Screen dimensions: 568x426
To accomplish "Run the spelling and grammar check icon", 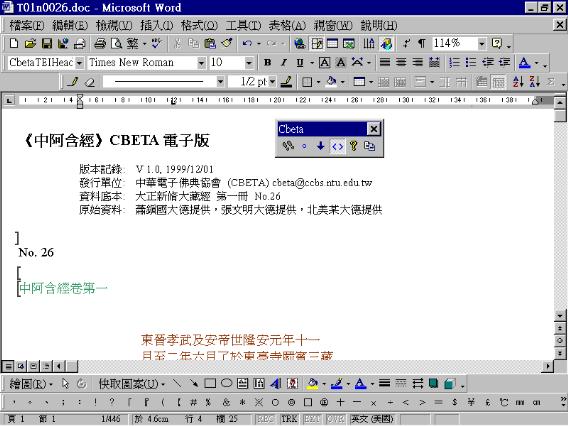I will tap(156, 44).
